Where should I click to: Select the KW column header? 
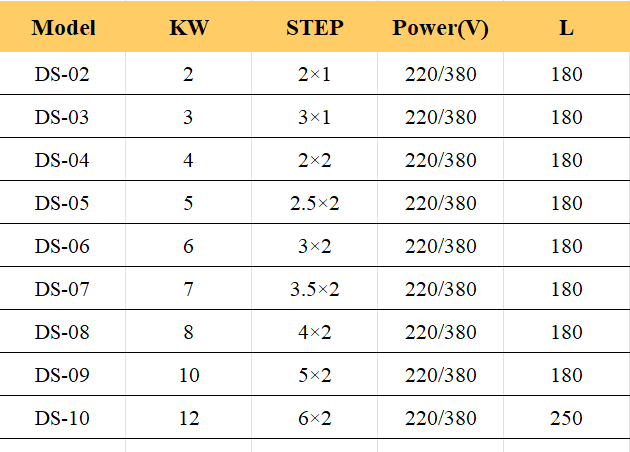pos(189,28)
